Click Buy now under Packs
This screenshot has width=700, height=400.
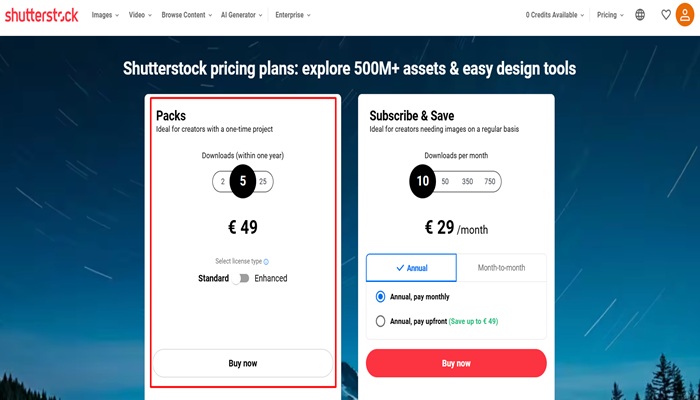click(242, 363)
